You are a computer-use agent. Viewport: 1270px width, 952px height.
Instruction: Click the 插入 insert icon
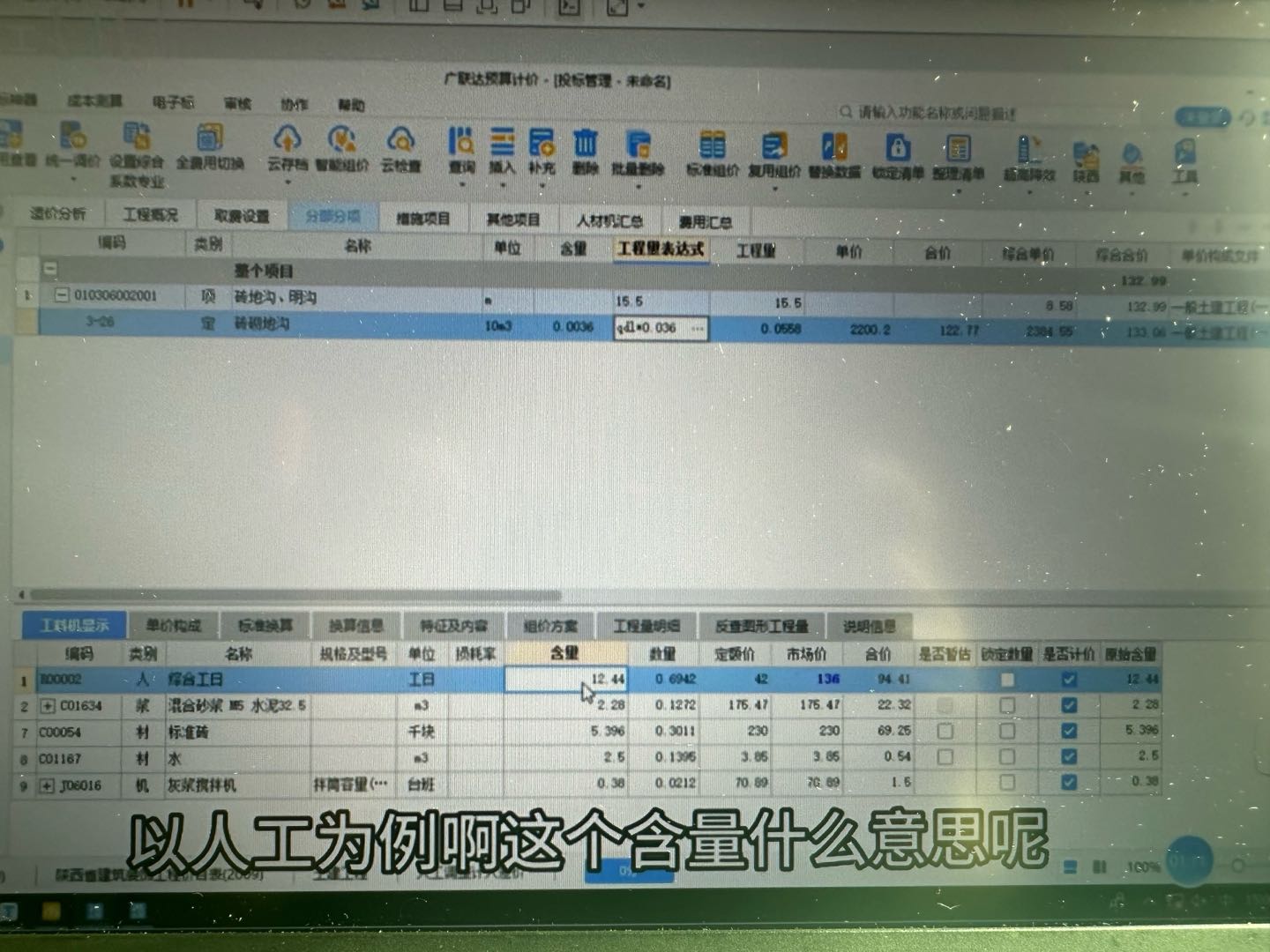(x=502, y=142)
